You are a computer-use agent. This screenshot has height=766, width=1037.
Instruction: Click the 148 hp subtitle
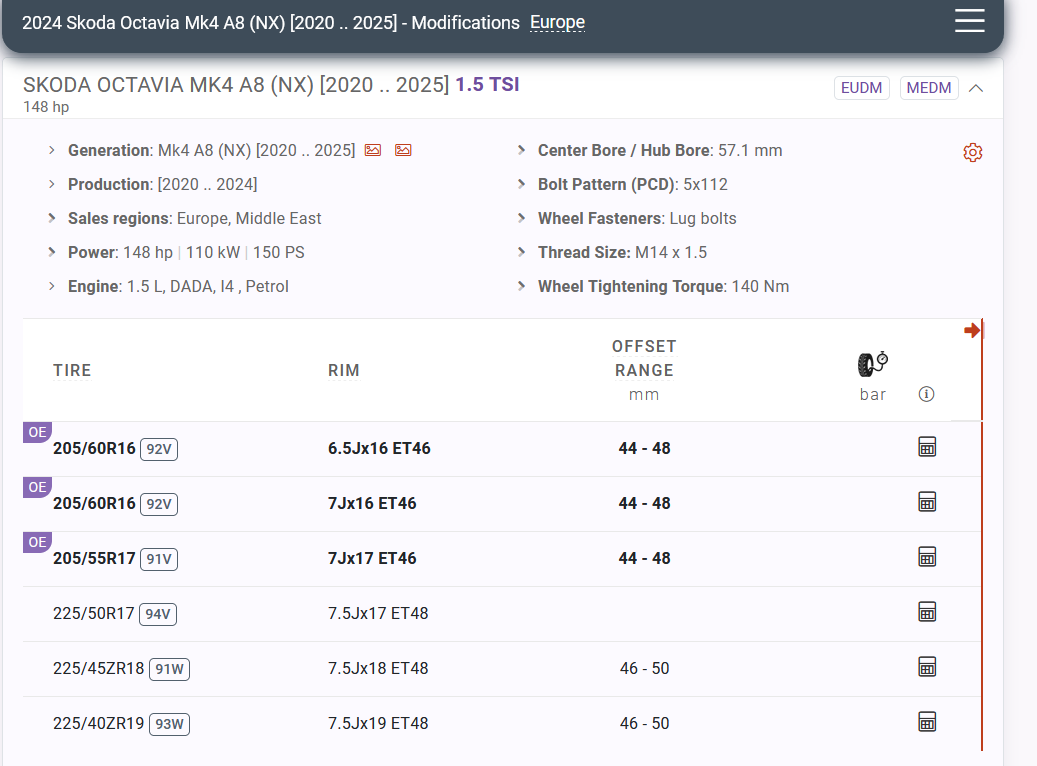(46, 106)
